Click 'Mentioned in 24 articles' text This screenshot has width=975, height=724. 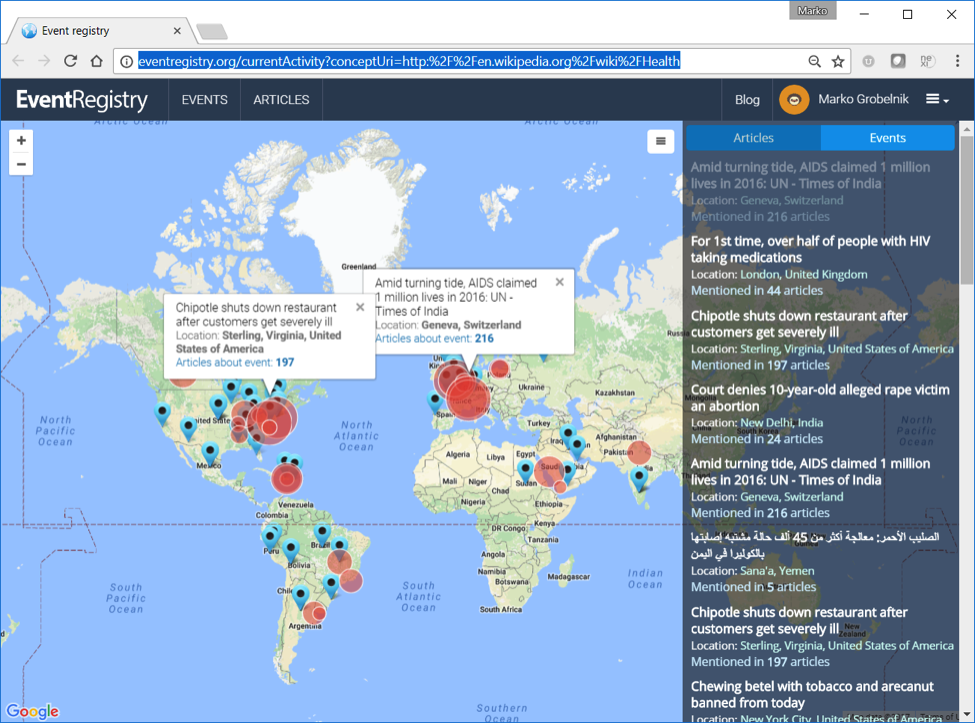point(757,439)
